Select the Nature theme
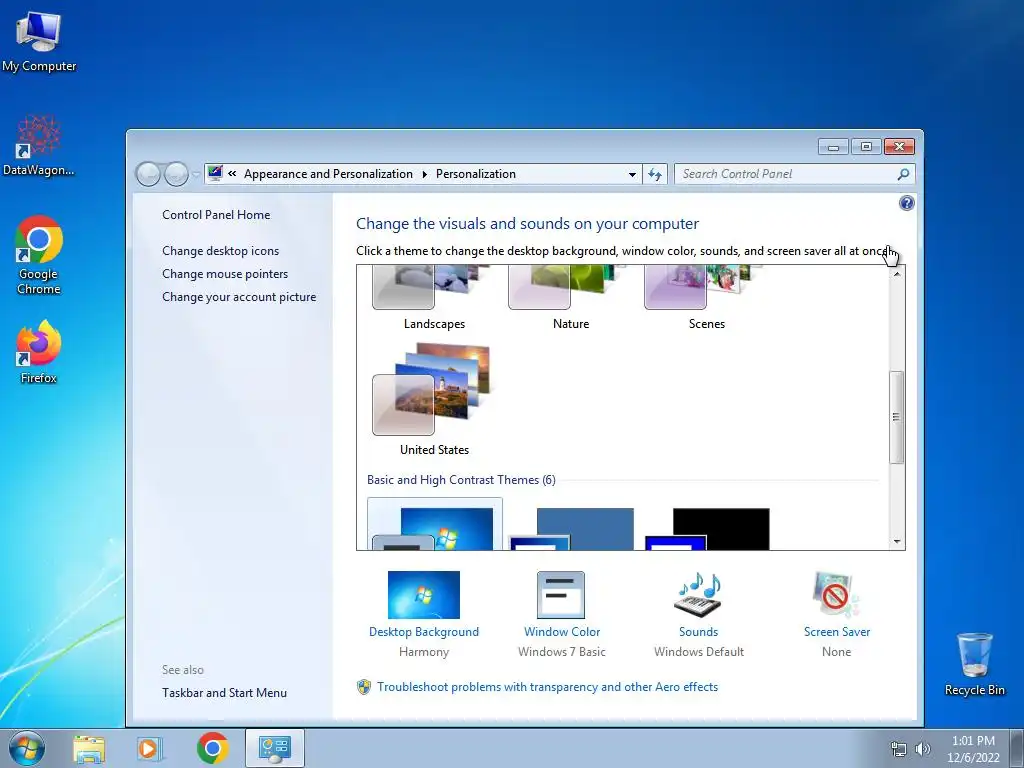The image size is (1024, 768). 571,298
